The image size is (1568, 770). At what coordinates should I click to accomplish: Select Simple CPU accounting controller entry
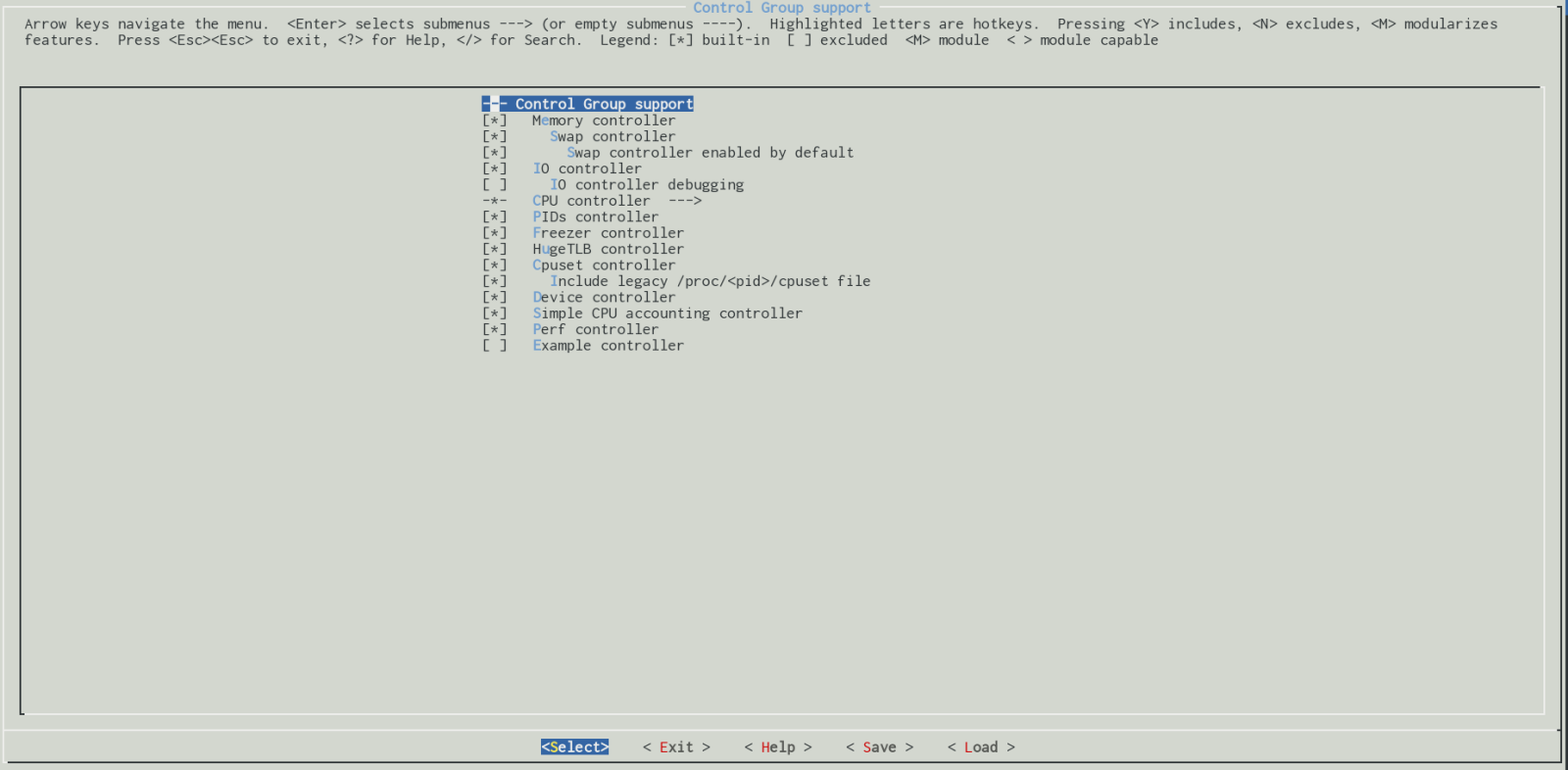tap(666, 313)
